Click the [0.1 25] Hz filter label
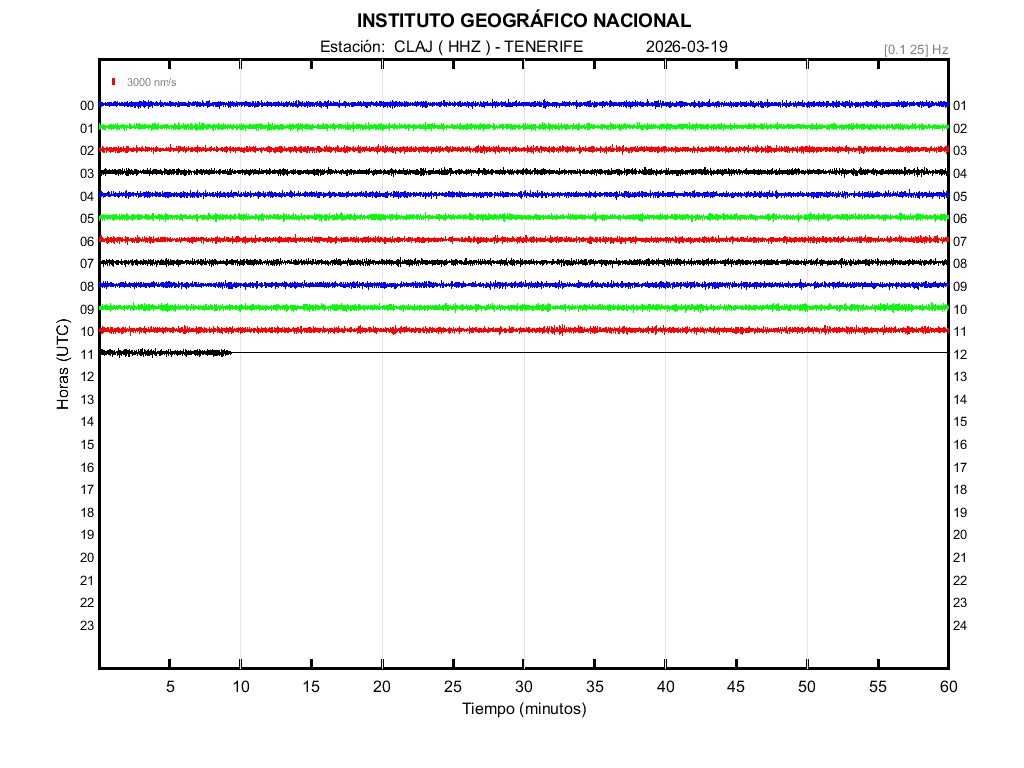The height and width of the screenshot is (768, 1024). [916, 49]
